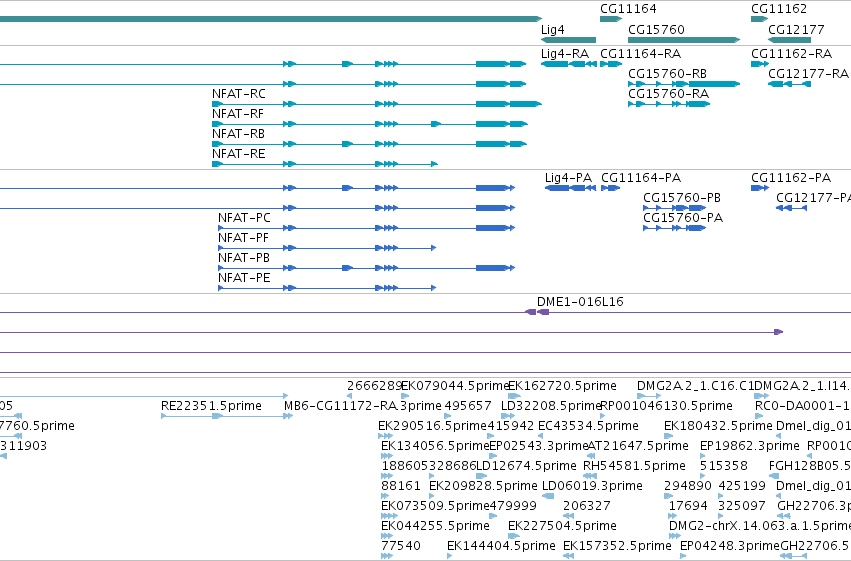Select the EK209828.5prime EST label

483,486
